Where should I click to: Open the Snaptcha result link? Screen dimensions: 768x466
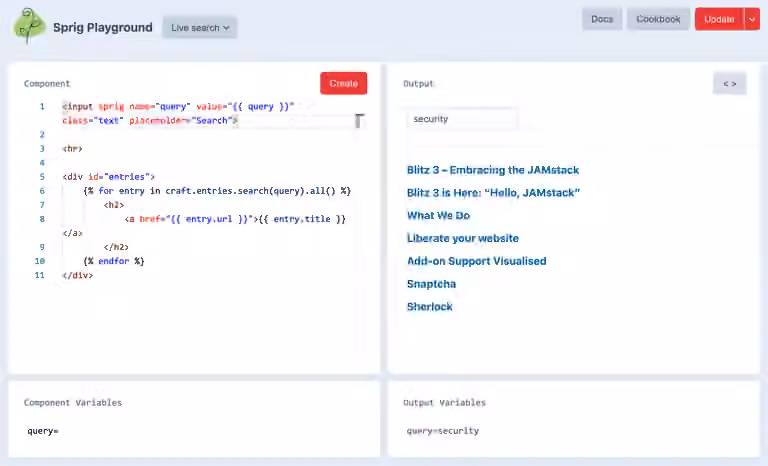tap(432, 284)
